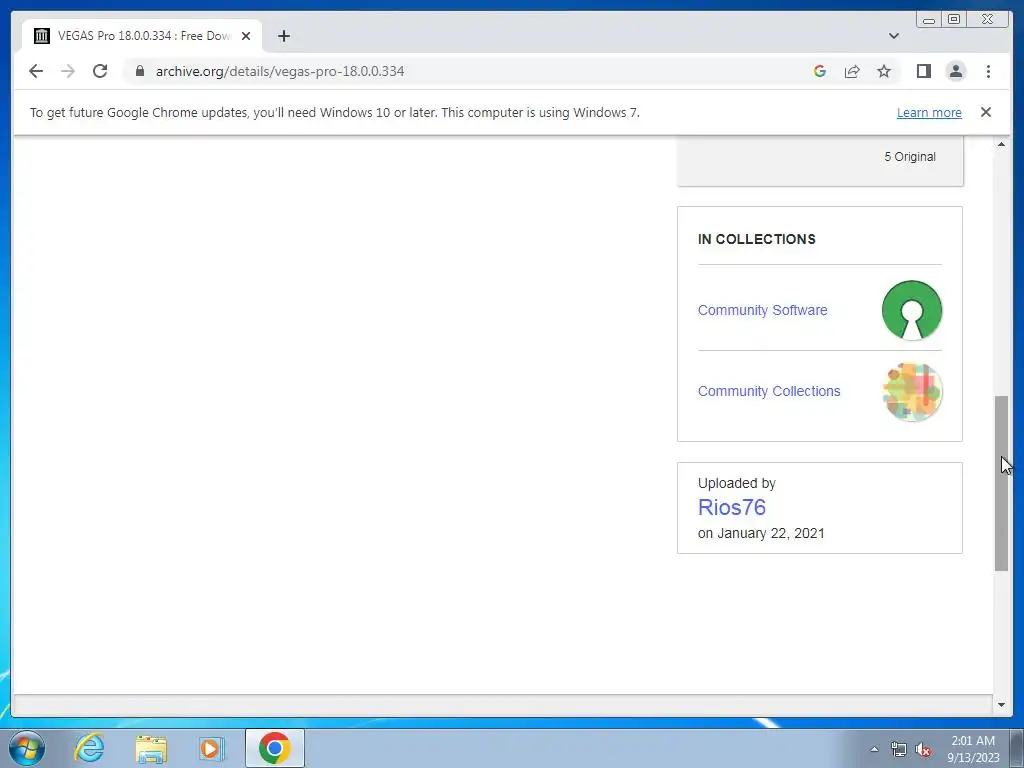Click the 'Uploaded by' label

tap(736, 483)
